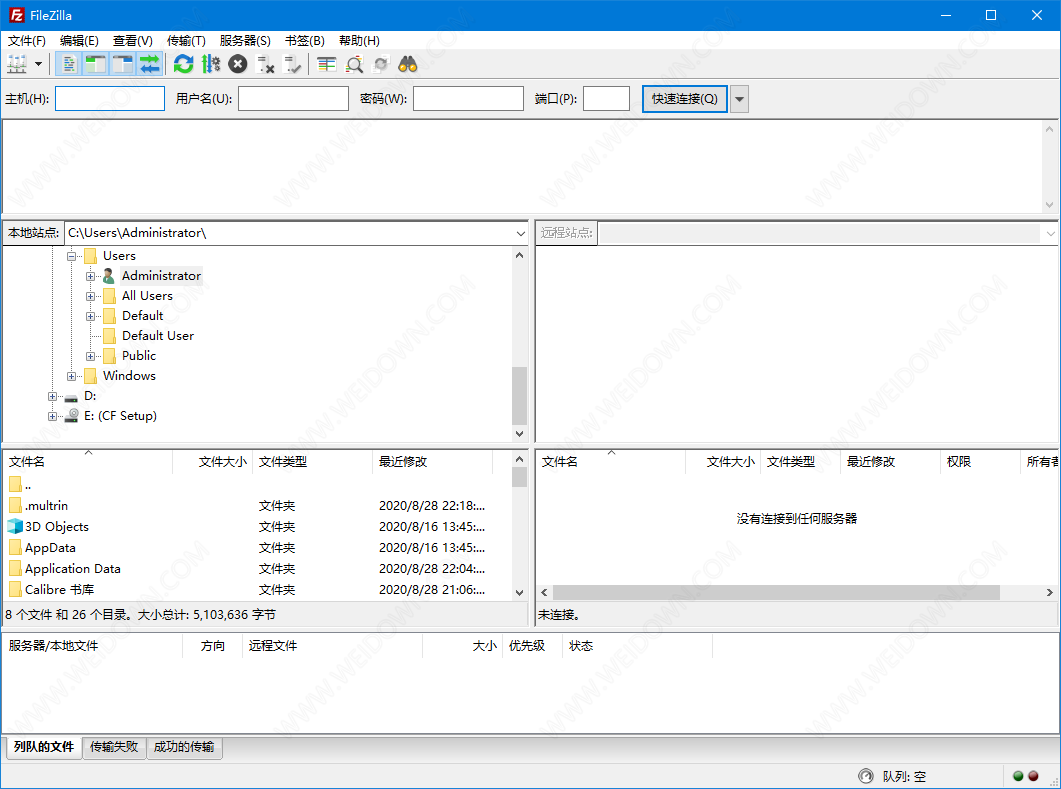Screen dimensions: 1061x789
Task: Disconnect from current server icon
Action: [265, 64]
